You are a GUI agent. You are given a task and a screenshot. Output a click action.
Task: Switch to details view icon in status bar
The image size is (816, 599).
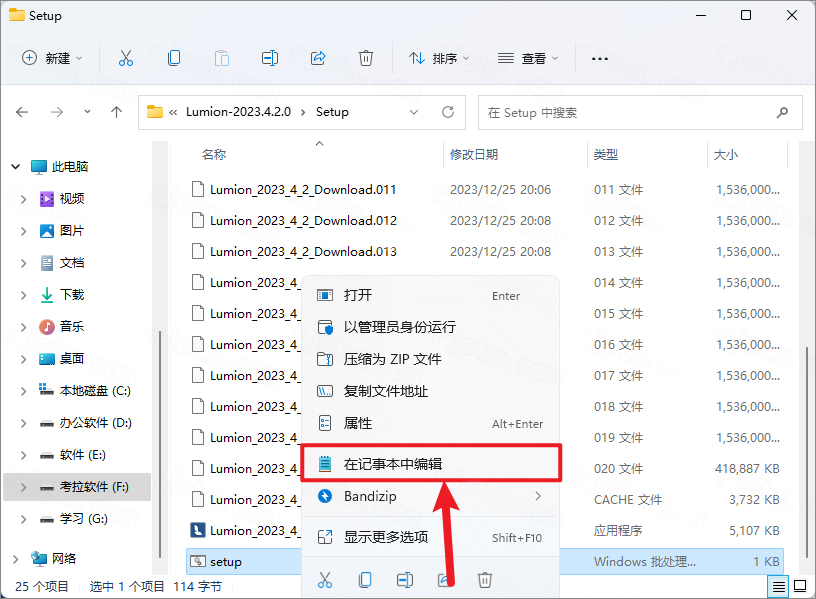click(x=779, y=587)
